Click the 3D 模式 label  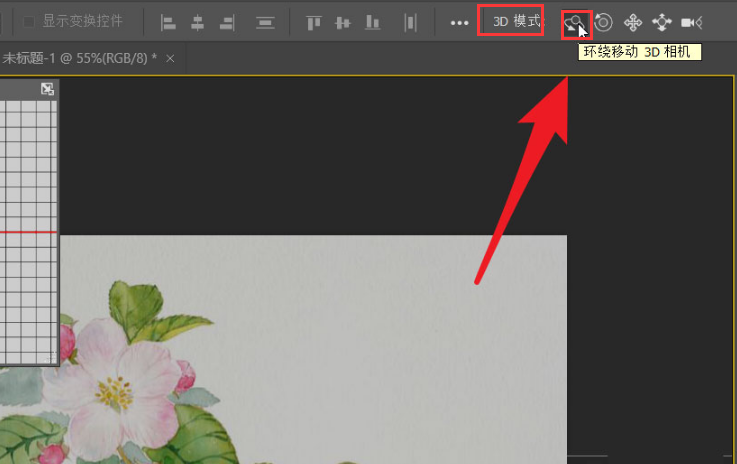(517, 21)
